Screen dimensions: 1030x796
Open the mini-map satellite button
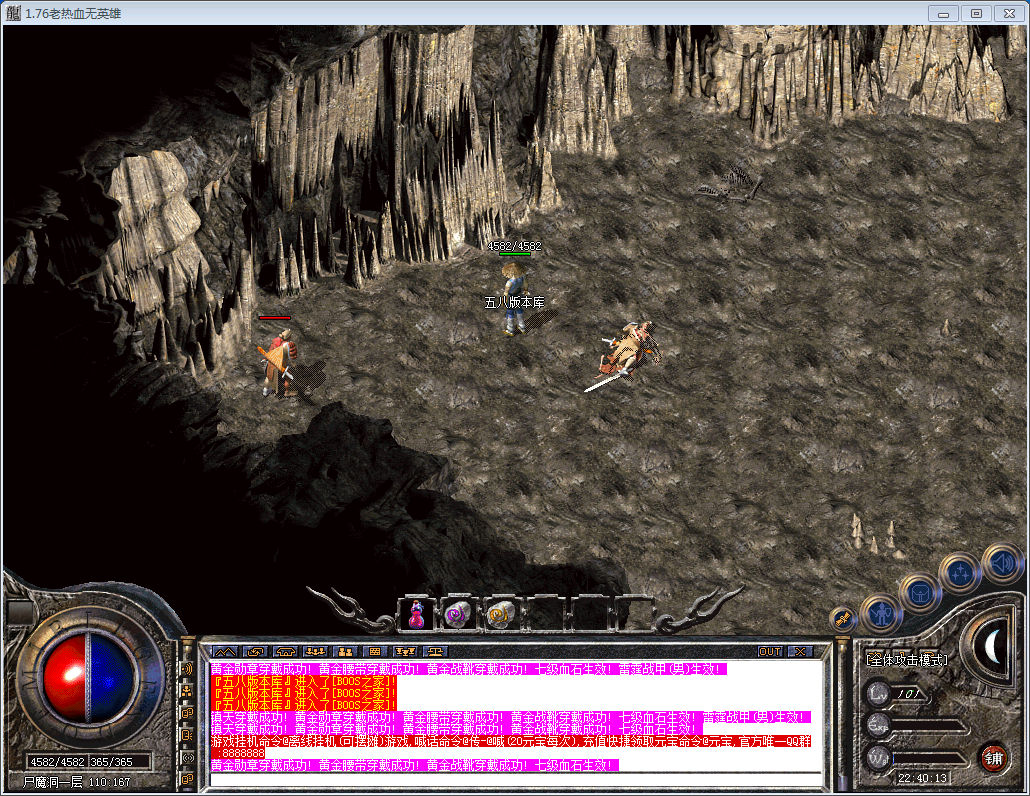click(843, 619)
